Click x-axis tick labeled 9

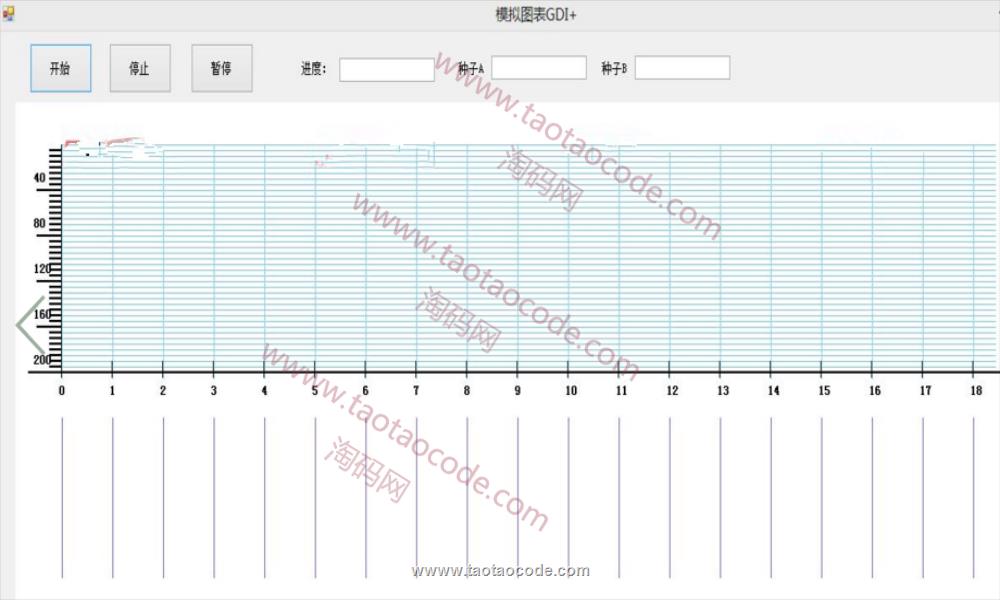[x=517, y=391]
